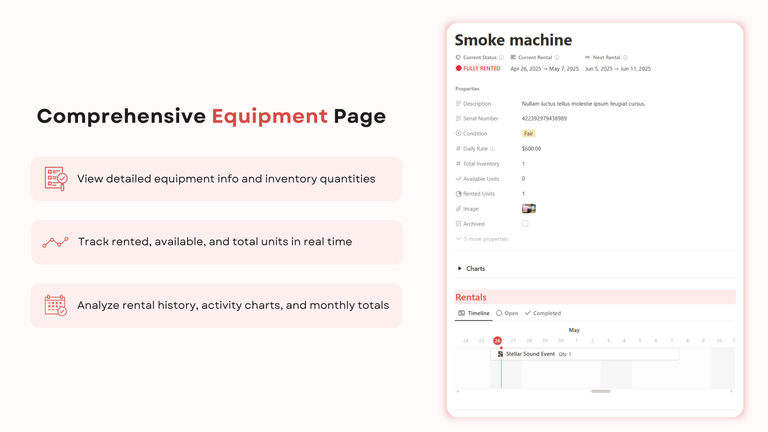The image size is (768, 432).
Task: Click the line chart tracking icon
Action: [x=55, y=242]
